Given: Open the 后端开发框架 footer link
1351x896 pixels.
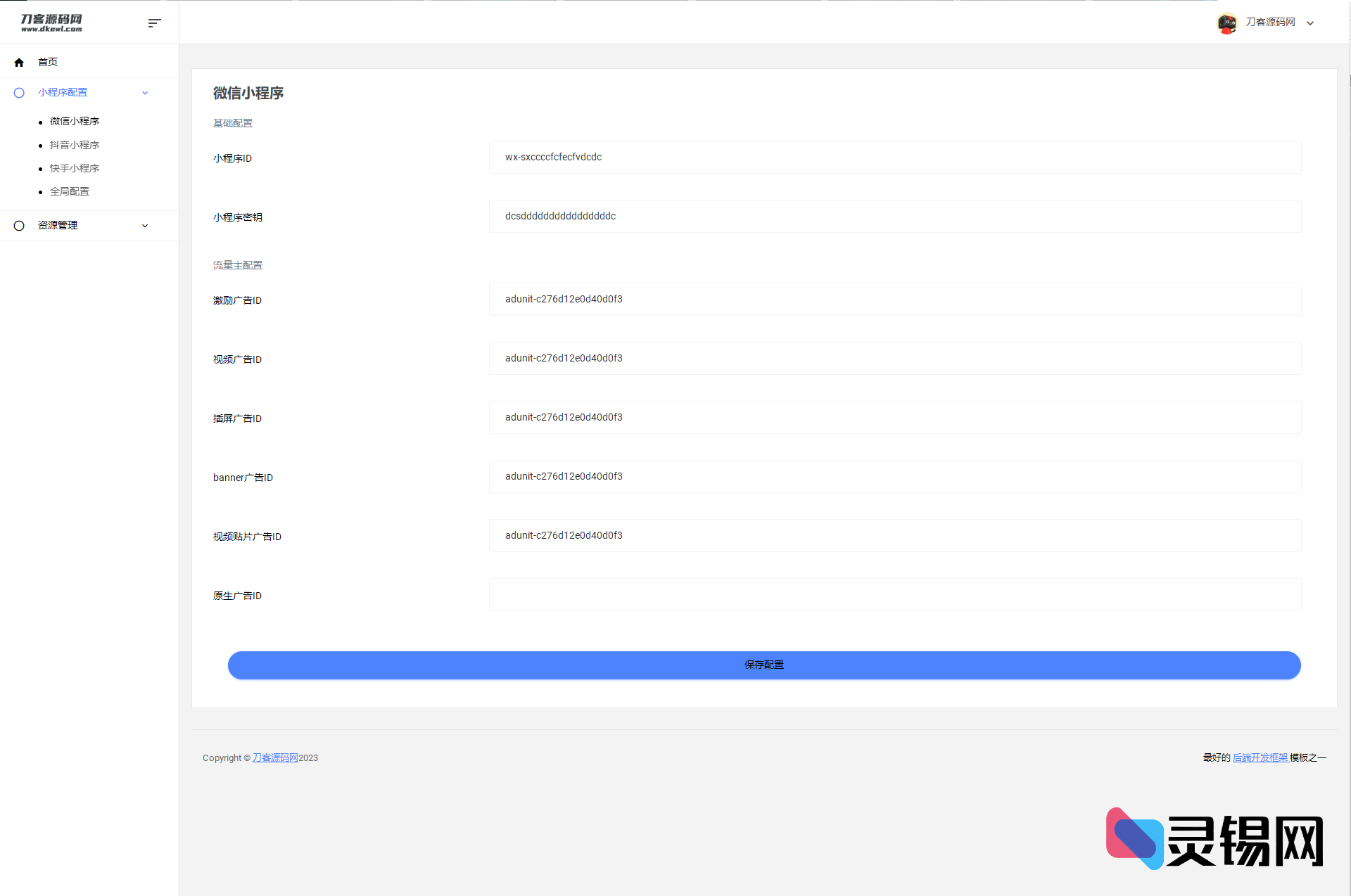Looking at the screenshot, I should tap(1260, 757).
